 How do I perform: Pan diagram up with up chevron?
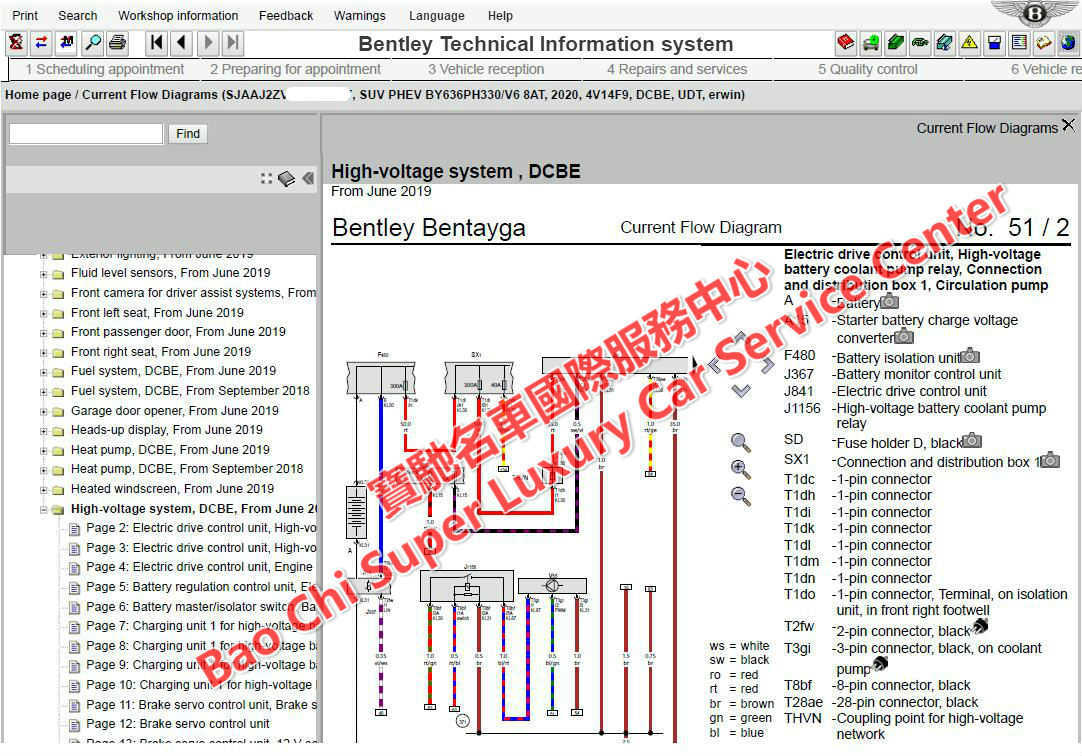point(740,337)
